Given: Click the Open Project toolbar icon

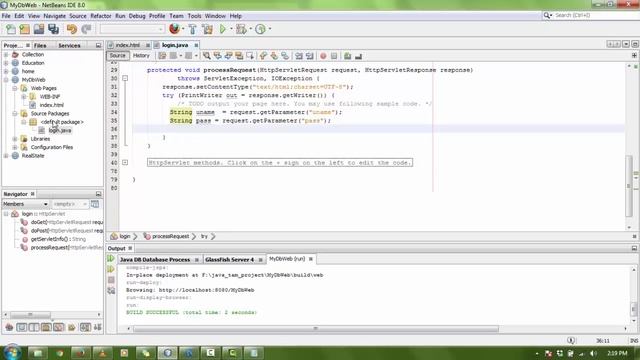Looking at the screenshot, I should (39, 29).
